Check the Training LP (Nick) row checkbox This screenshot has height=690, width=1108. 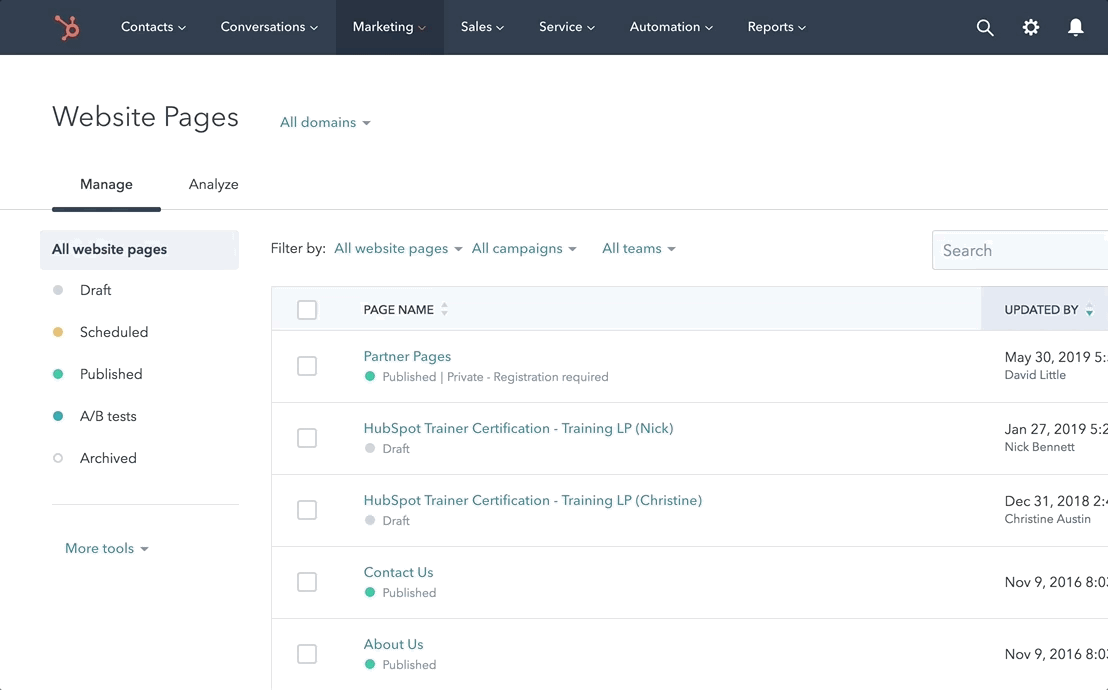[307, 438]
